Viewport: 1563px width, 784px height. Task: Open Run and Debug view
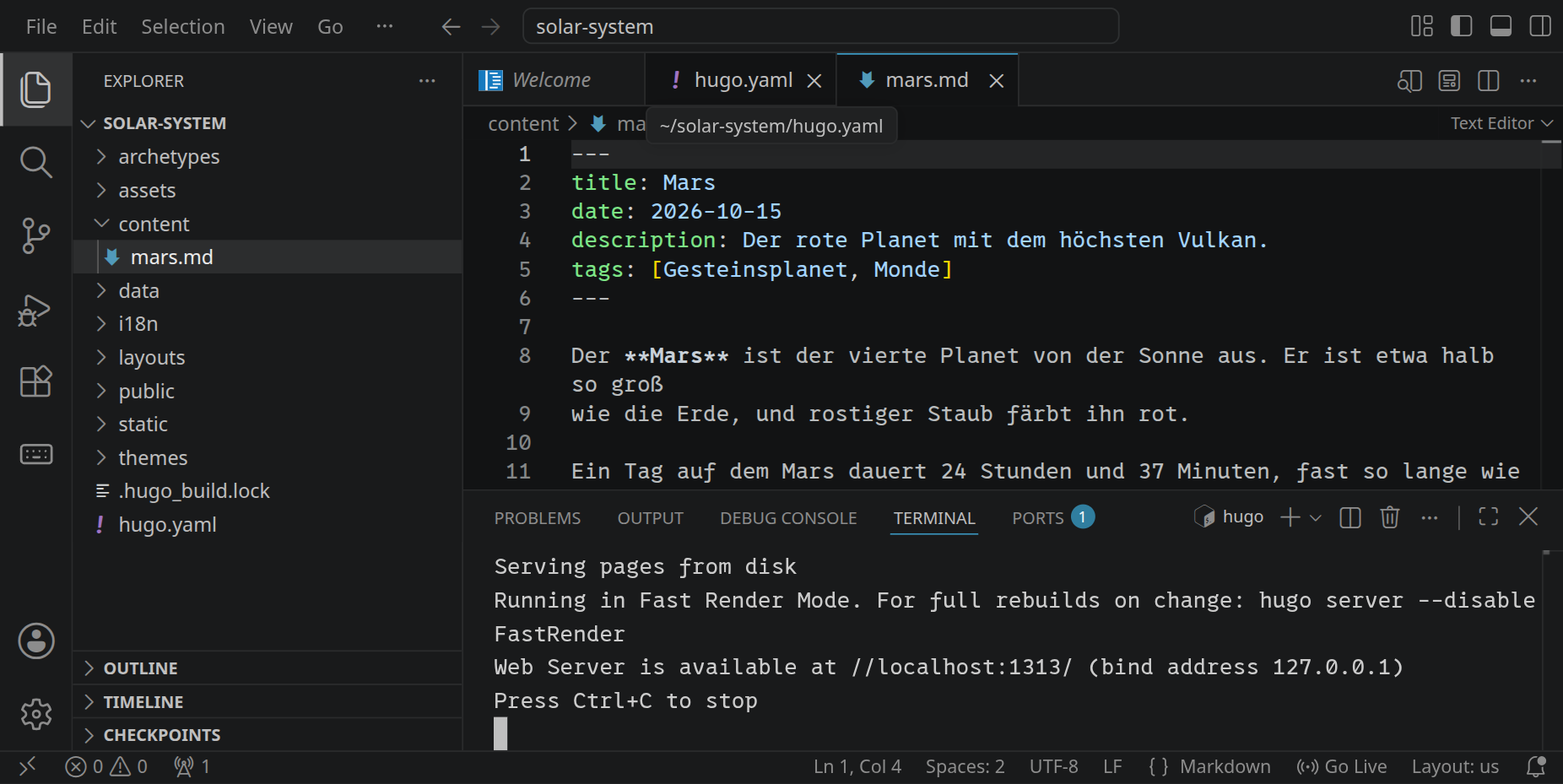coord(35,310)
